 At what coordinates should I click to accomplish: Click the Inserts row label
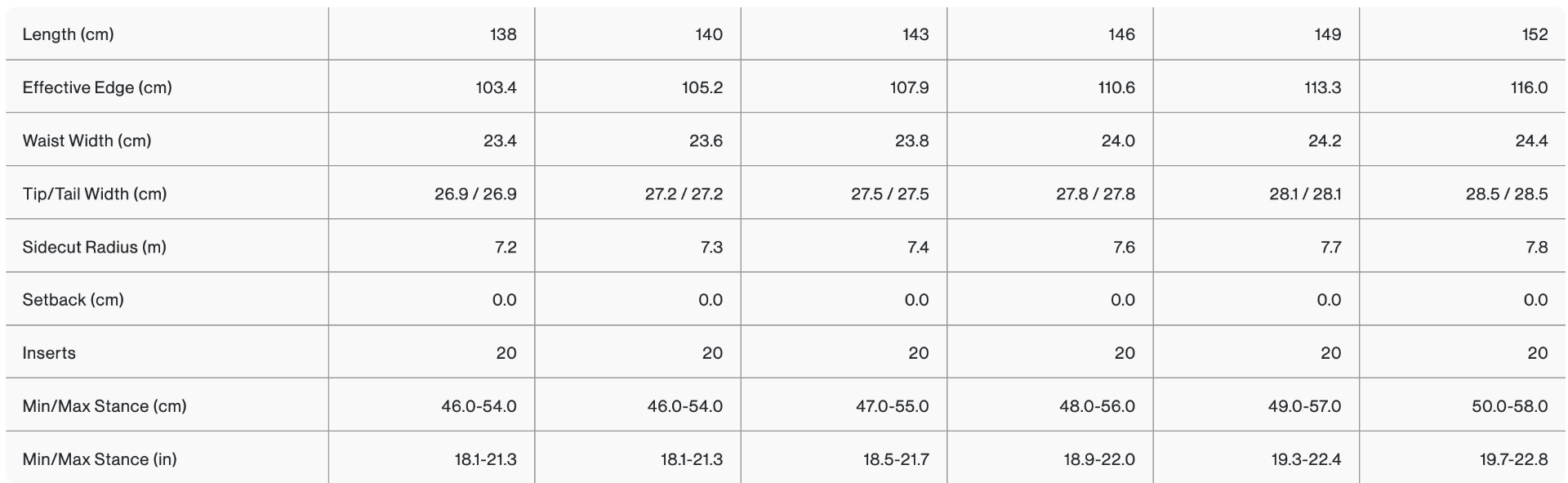[x=49, y=353]
